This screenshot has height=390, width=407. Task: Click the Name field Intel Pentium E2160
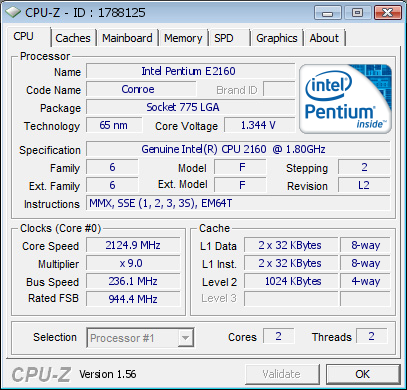click(x=190, y=71)
